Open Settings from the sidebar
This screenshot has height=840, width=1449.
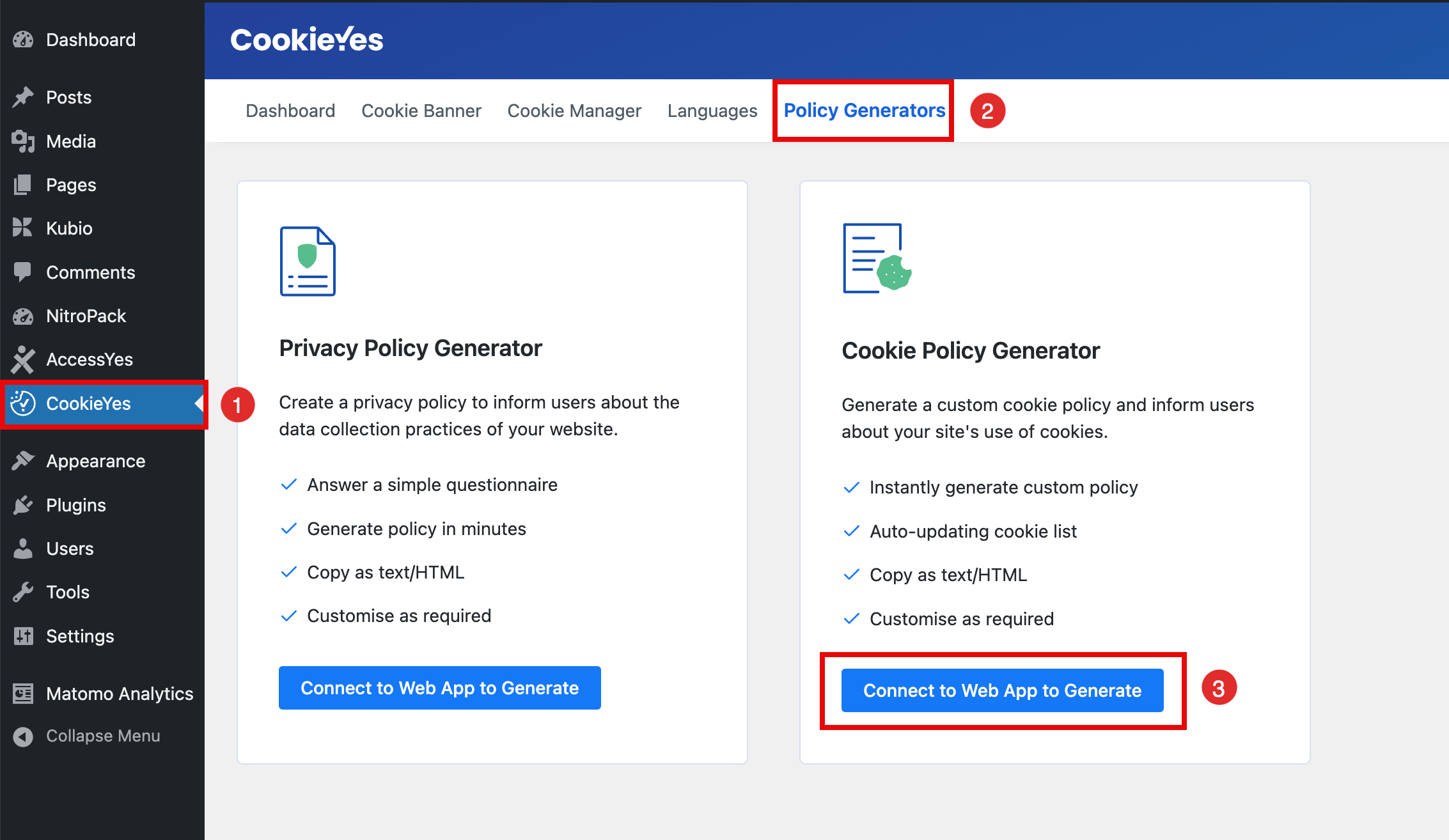[23, 635]
